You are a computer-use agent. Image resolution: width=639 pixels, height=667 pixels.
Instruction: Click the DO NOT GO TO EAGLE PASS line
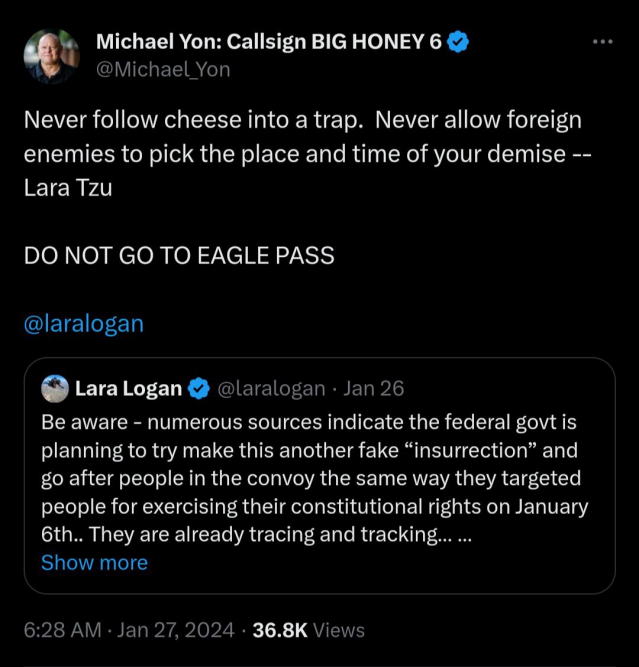click(179, 255)
